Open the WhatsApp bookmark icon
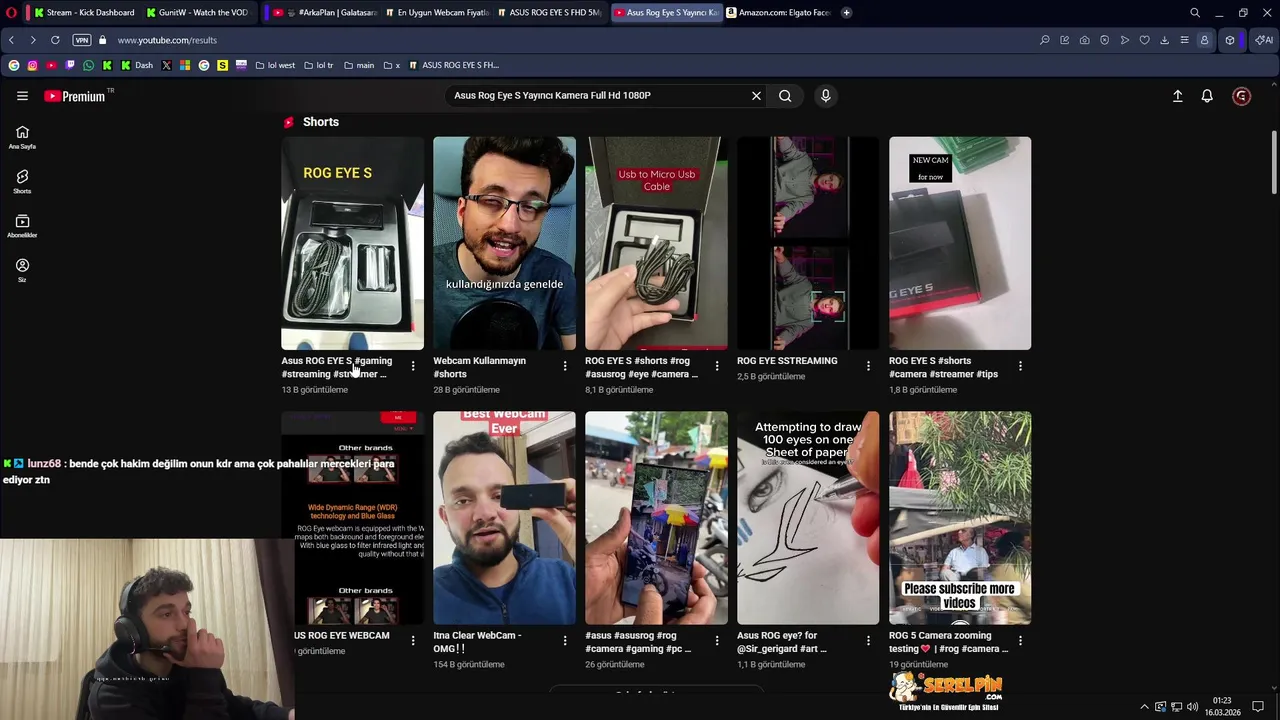The height and width of the screenshot is (720, 1280). [x=88, y=65]
